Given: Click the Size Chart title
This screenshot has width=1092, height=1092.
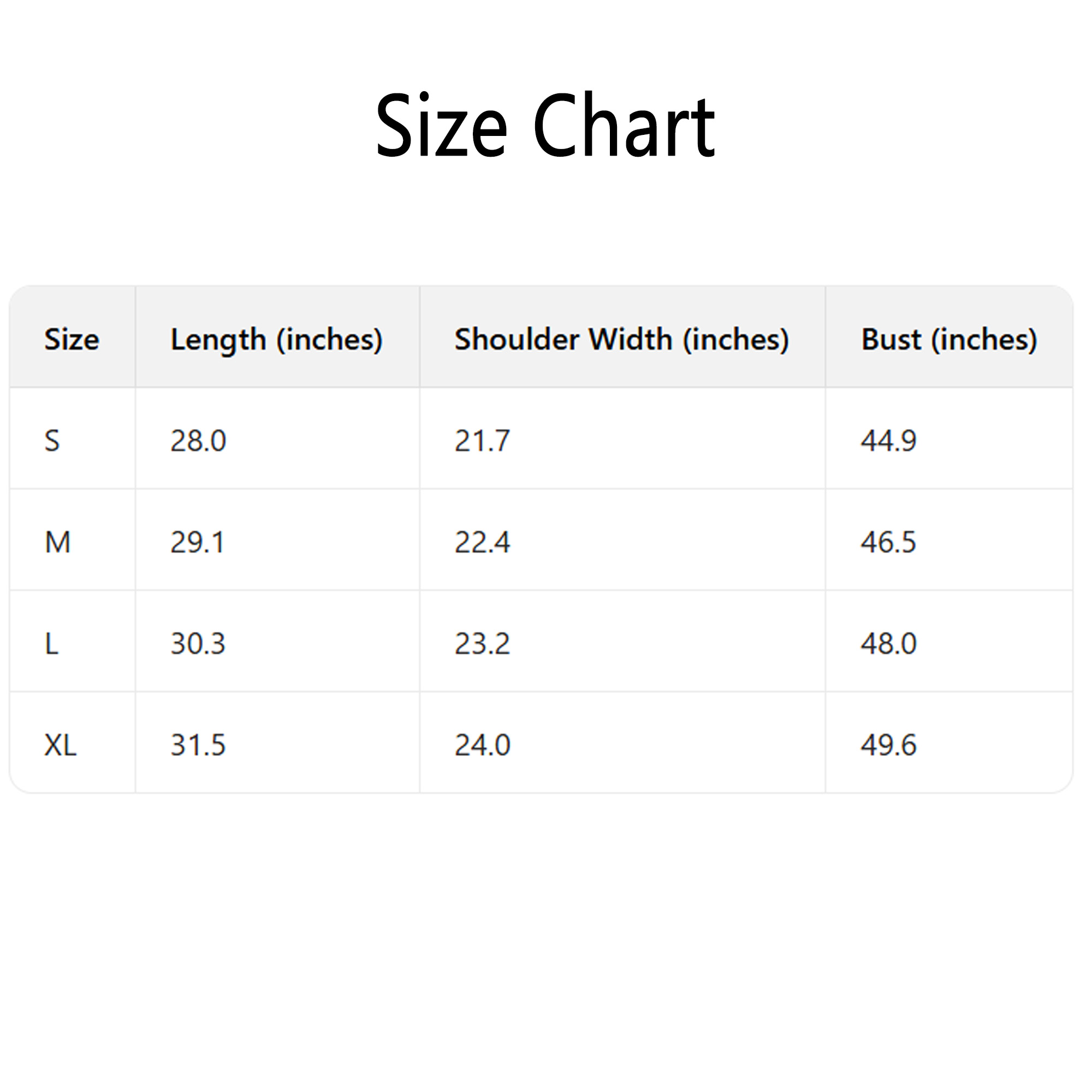Looking at the screenshot, I should click(x=545, y=126).
